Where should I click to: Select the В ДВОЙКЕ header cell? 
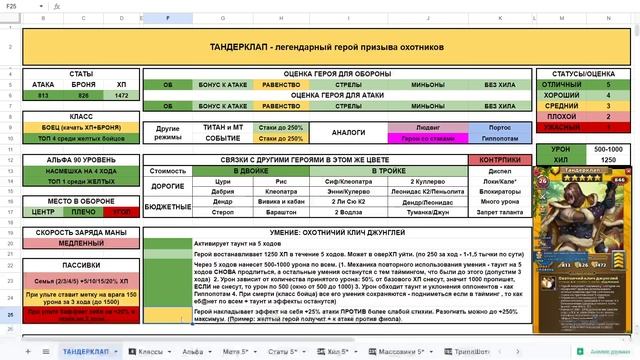(251, 171)
